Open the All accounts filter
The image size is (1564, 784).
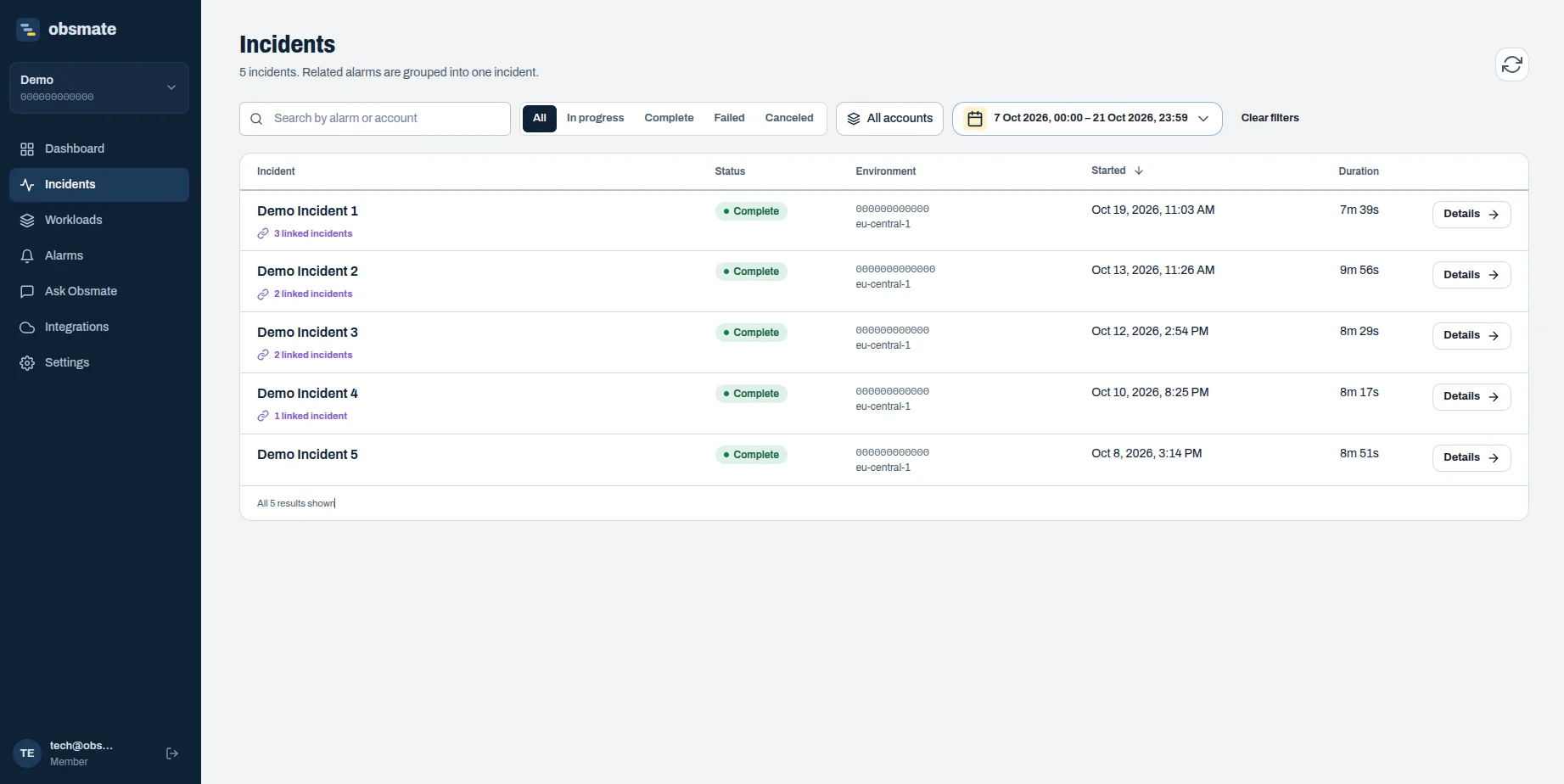889,119
